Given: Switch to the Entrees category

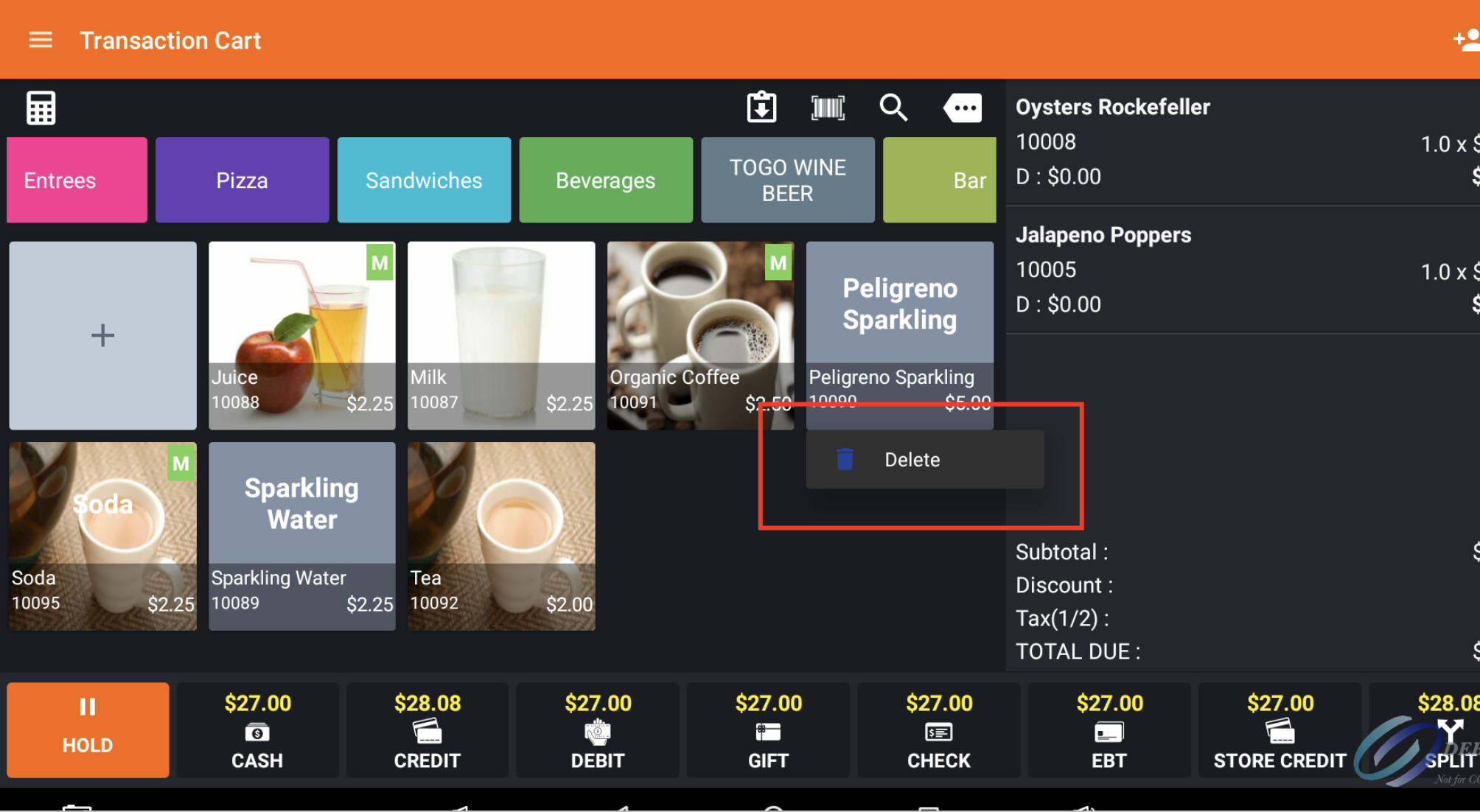Looking at the screenshot, I should (77, 181).
